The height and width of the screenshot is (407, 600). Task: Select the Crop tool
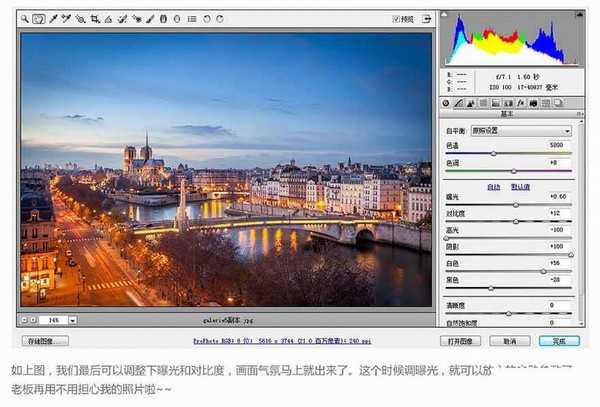click(95, 19)
